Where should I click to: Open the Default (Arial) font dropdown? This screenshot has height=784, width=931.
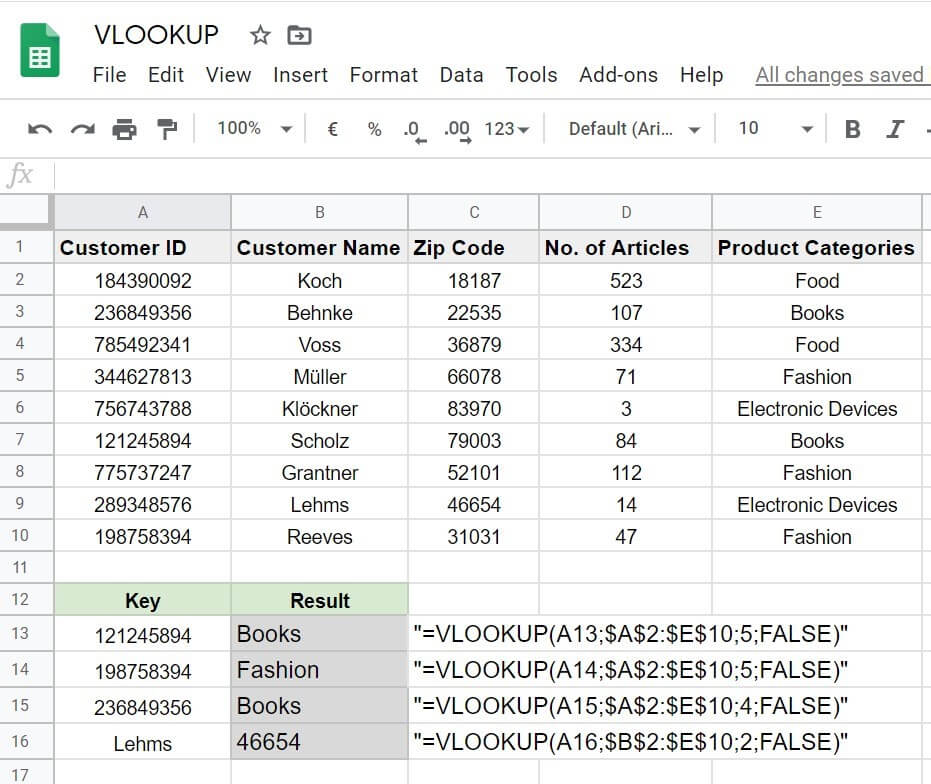pos(634,129)
